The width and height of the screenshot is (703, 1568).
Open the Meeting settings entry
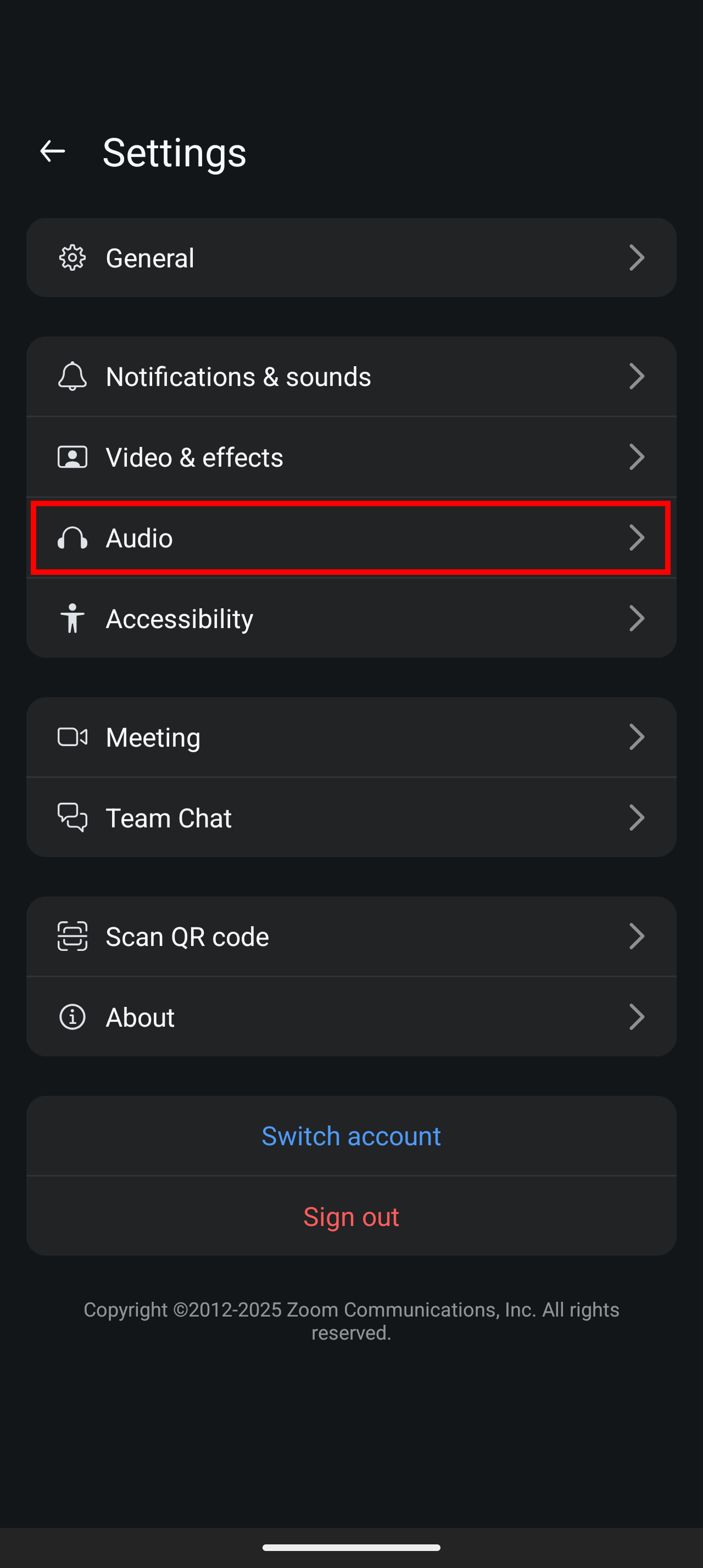click(x=351, y=737)
